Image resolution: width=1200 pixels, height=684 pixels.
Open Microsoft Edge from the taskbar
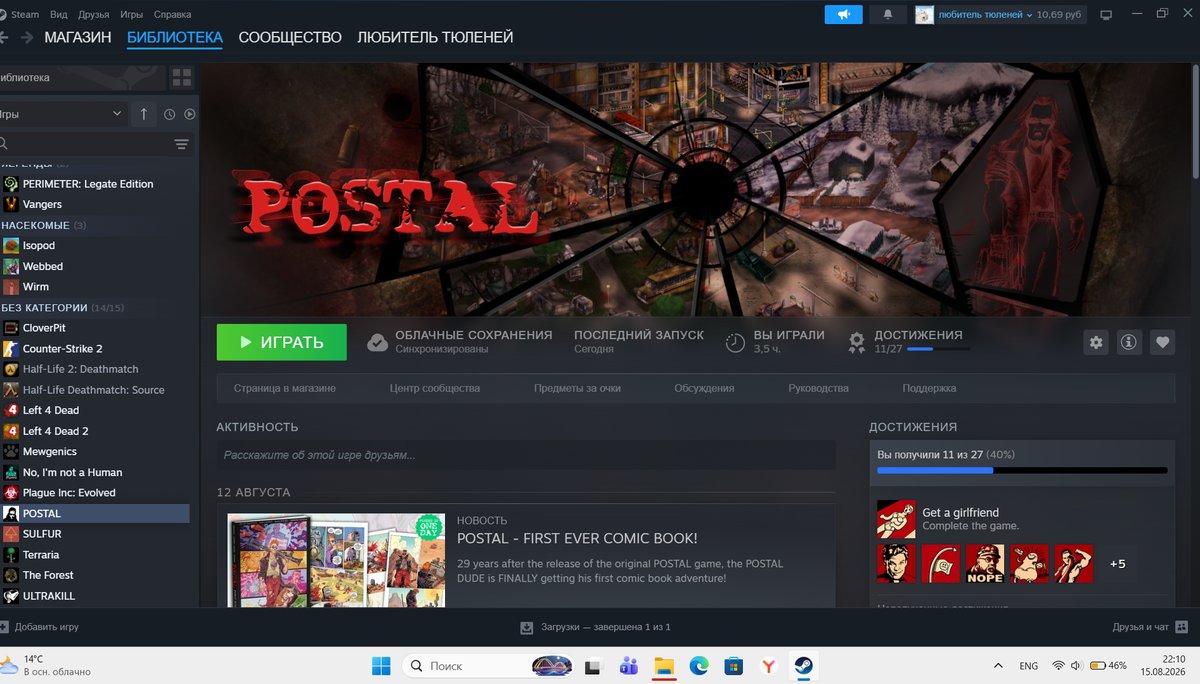[x=698, y=665]
